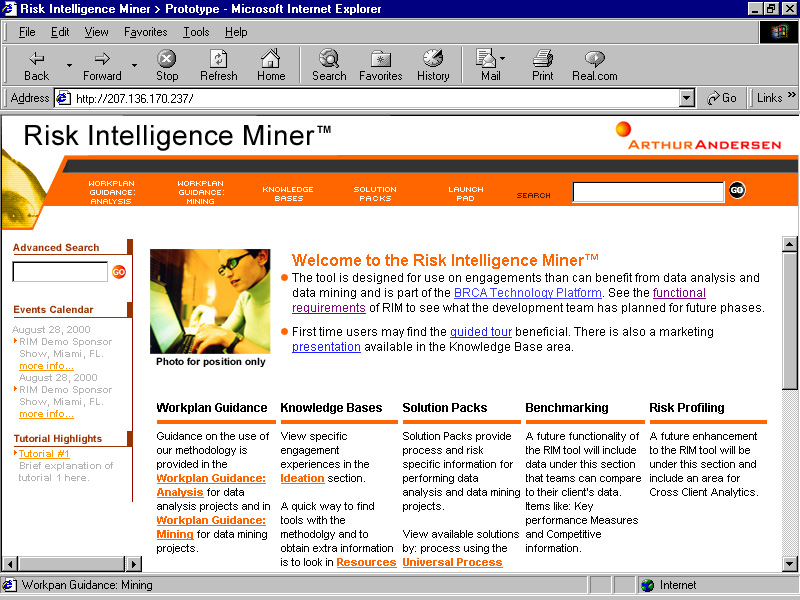Open the Universal Process link
This screenshot has width=800, height=600.
coord(452,562)
